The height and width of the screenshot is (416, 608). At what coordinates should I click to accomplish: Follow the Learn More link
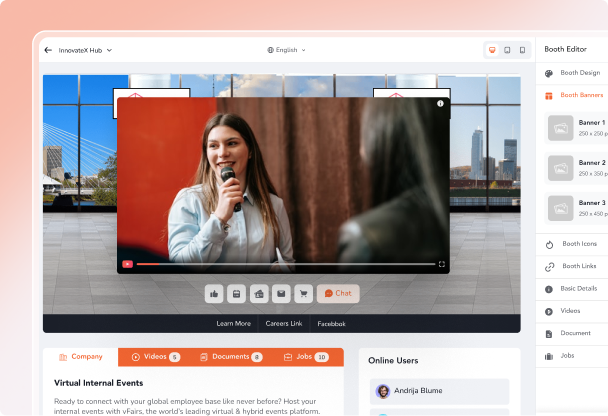233,323
